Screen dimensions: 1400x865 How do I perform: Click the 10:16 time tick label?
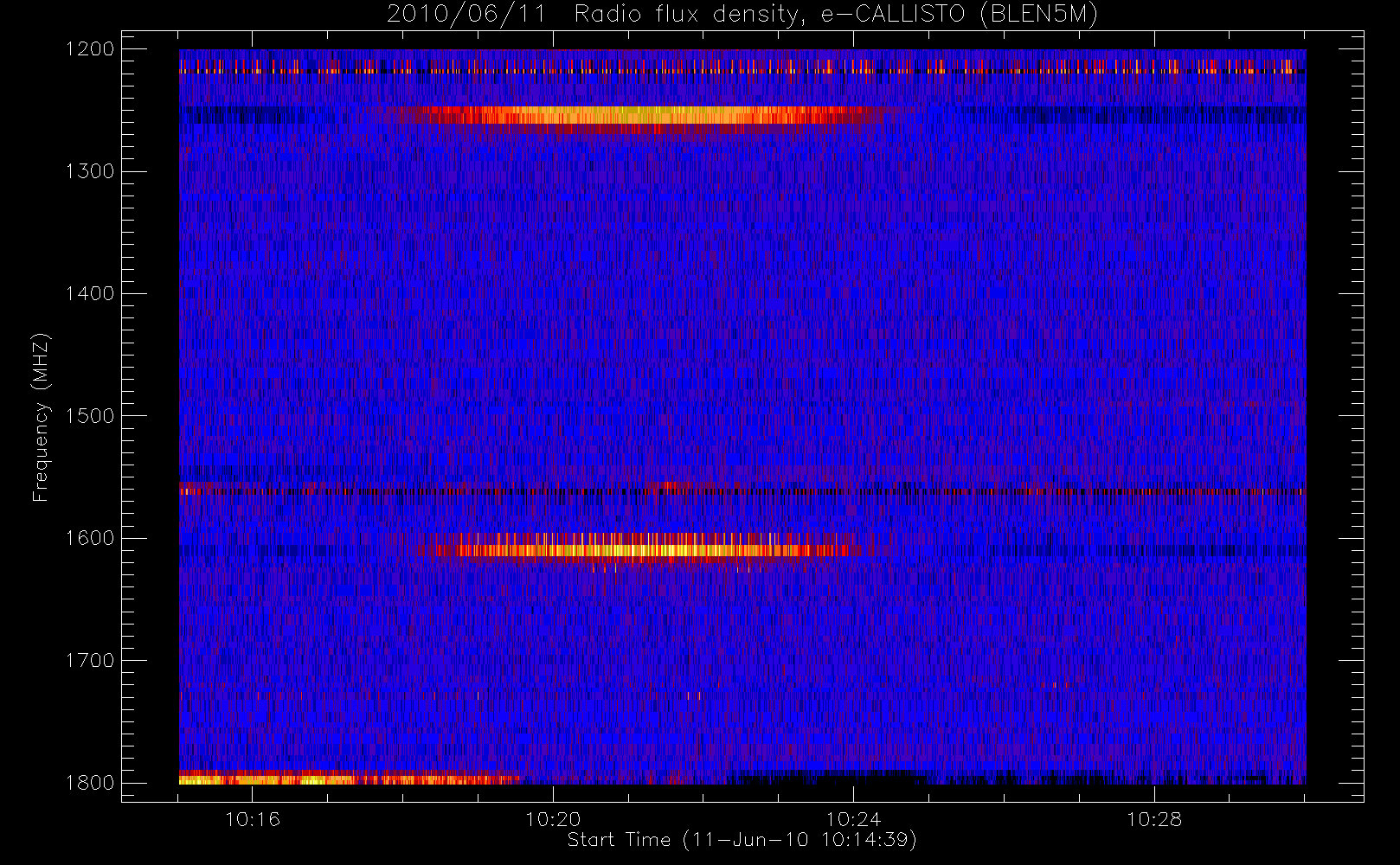point(253,819)
